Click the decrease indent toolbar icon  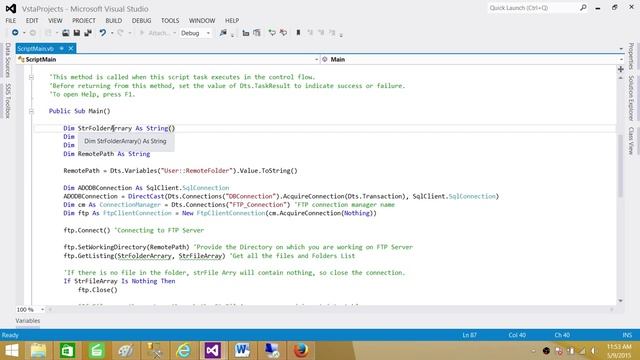coord(246,33)
